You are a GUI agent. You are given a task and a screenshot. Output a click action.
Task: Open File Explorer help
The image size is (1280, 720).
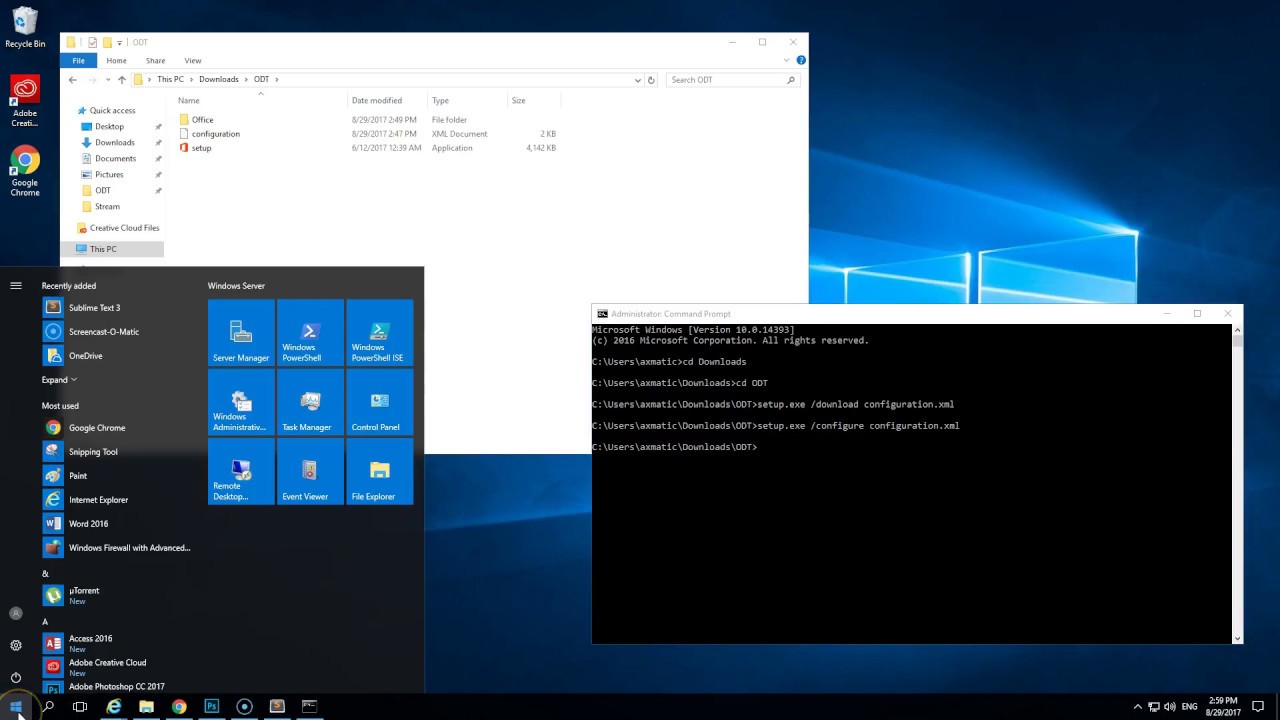pos(801,61)
